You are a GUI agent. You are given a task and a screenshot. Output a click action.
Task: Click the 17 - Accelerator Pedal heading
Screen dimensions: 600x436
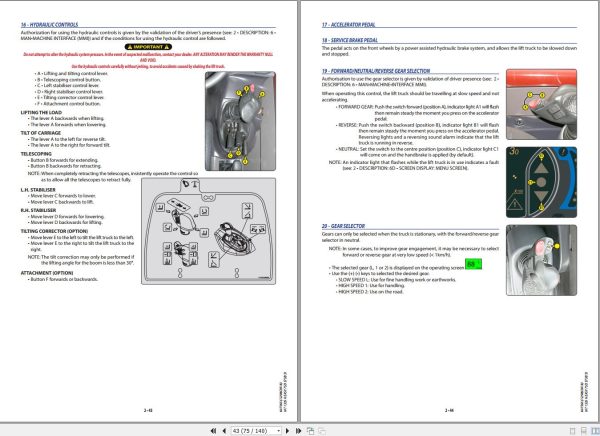pos(348,24)
